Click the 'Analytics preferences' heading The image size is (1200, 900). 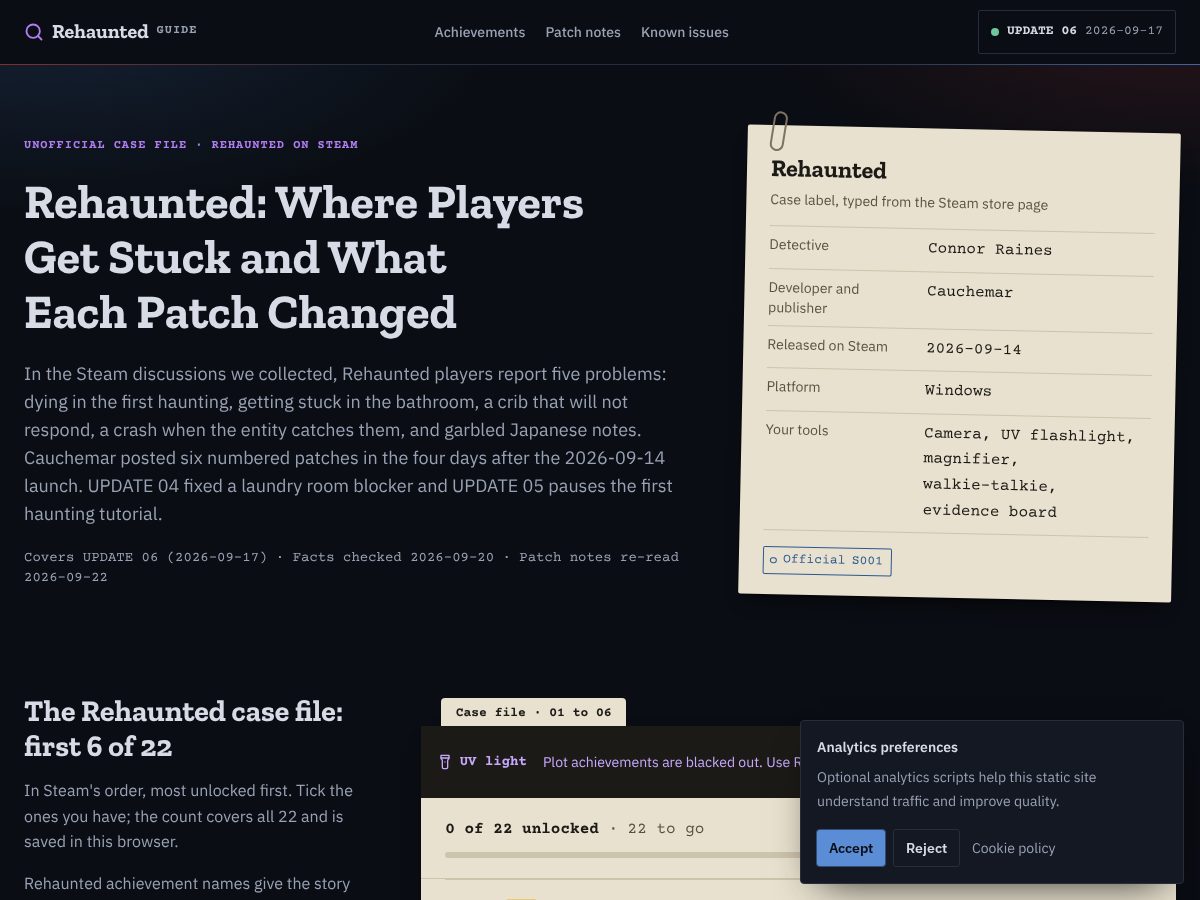click(887, 747)
